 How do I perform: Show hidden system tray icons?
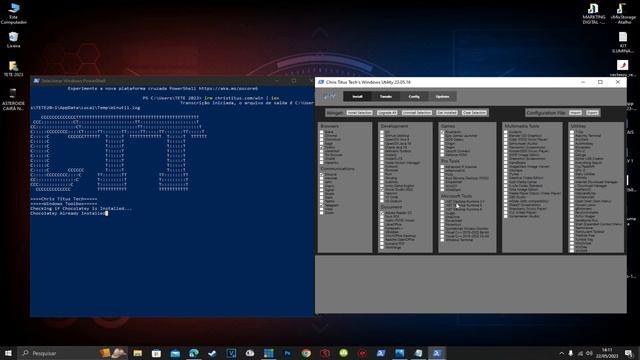(562, 353)
